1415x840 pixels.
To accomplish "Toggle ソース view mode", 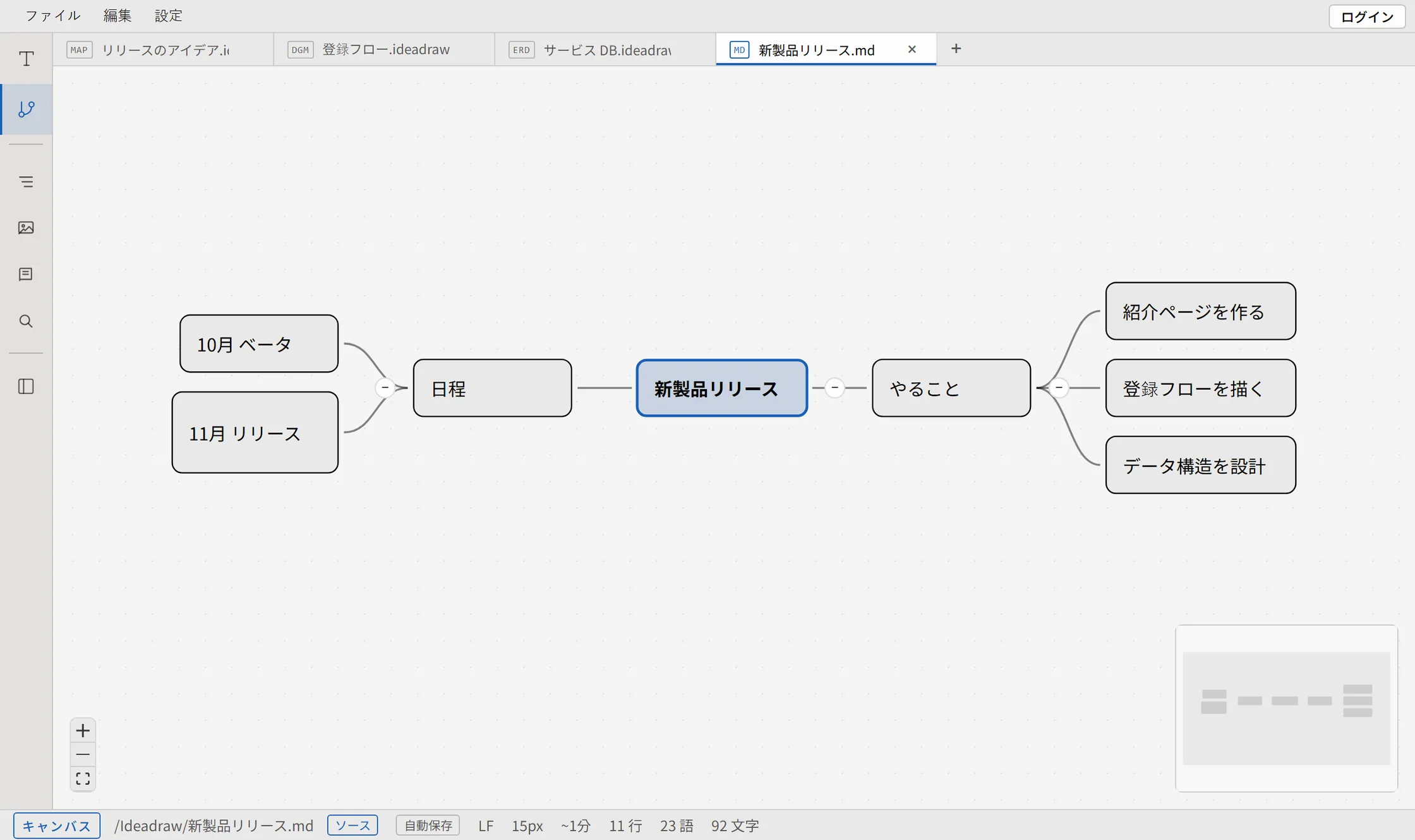I will click(x=352, y=825).
